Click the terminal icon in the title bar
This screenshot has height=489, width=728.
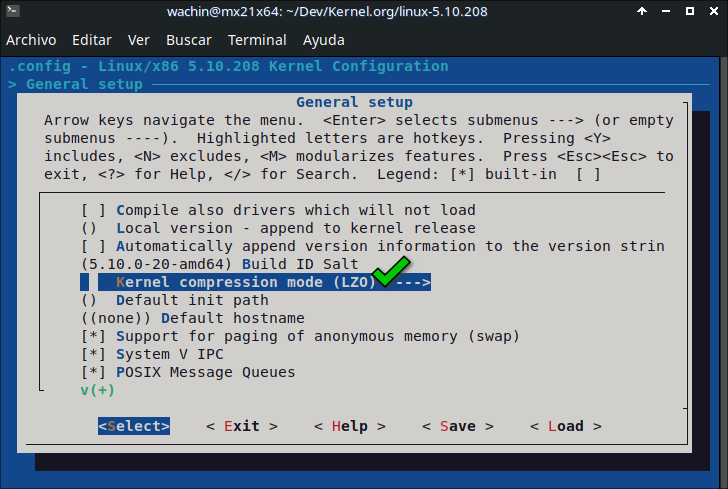[13, 11]
